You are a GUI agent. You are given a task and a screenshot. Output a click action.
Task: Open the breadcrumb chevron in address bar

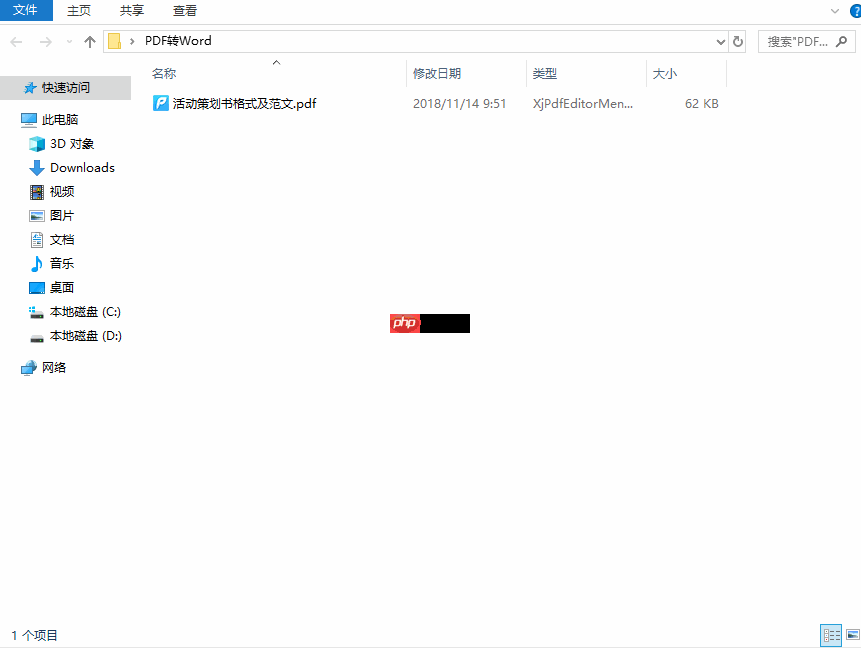[x=133, y=41]
